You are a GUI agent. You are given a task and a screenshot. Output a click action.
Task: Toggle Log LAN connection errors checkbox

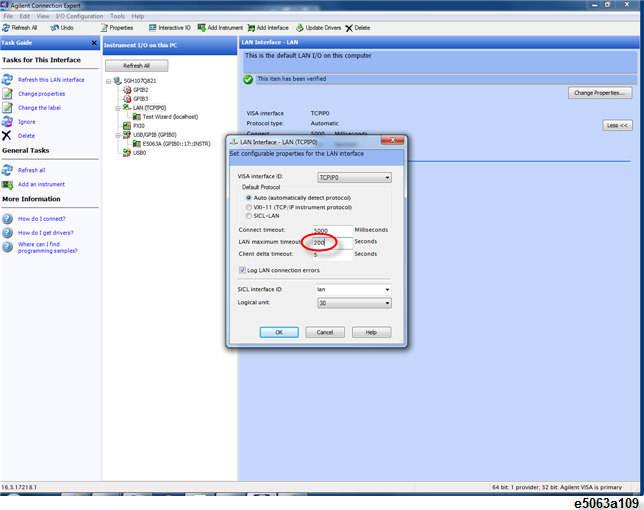(242, 270)
